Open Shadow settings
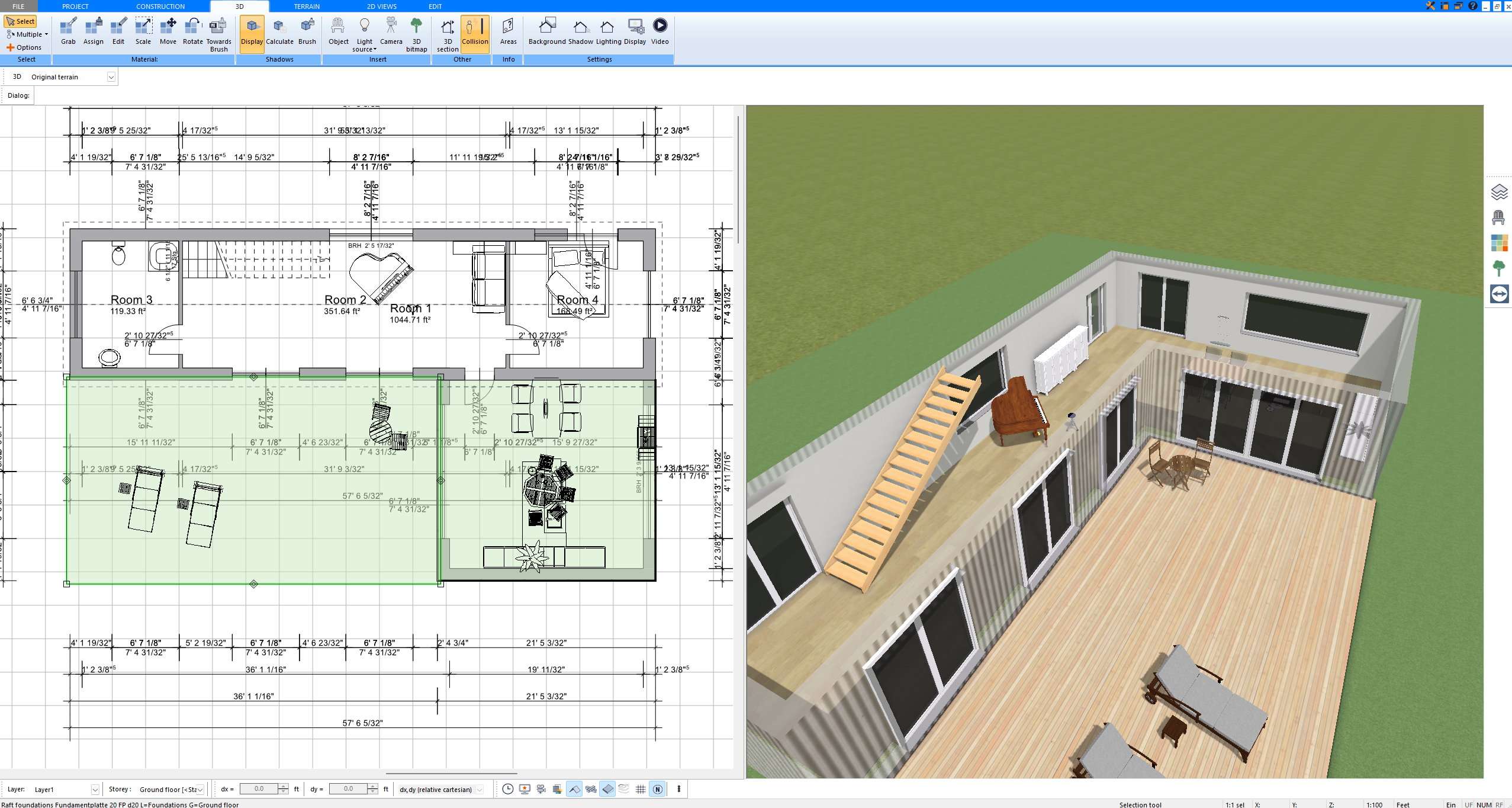 pyautogui.click(x=580, y=32)
